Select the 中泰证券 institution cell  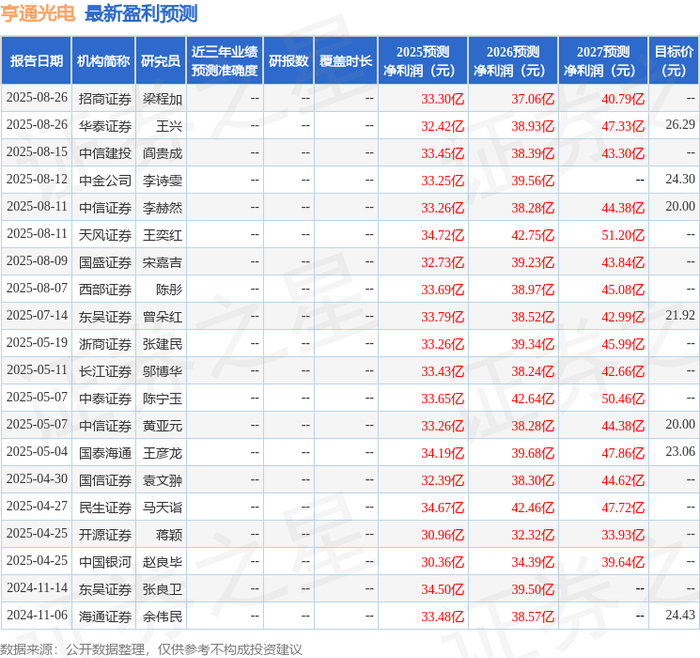click(105, 398)
